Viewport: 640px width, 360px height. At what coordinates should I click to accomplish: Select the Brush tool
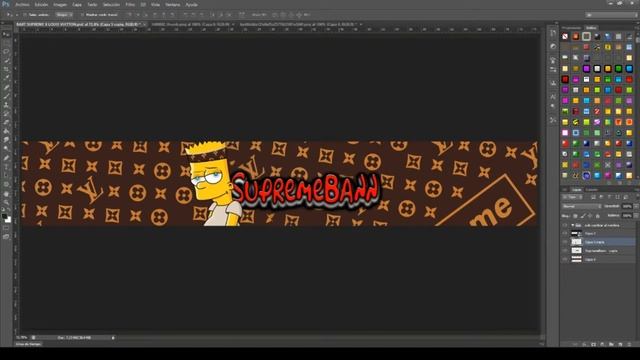click(x=6, y=96)
